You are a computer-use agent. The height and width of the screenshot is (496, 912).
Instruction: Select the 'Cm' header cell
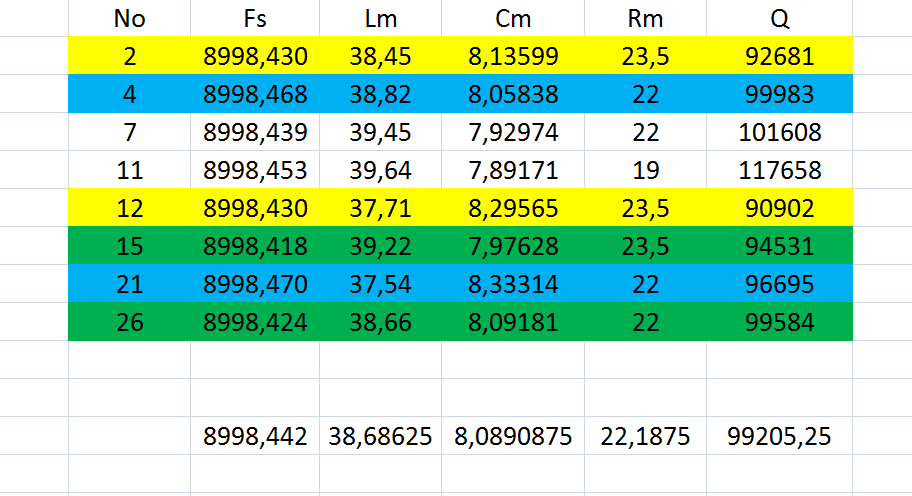(x=513, y=18)
